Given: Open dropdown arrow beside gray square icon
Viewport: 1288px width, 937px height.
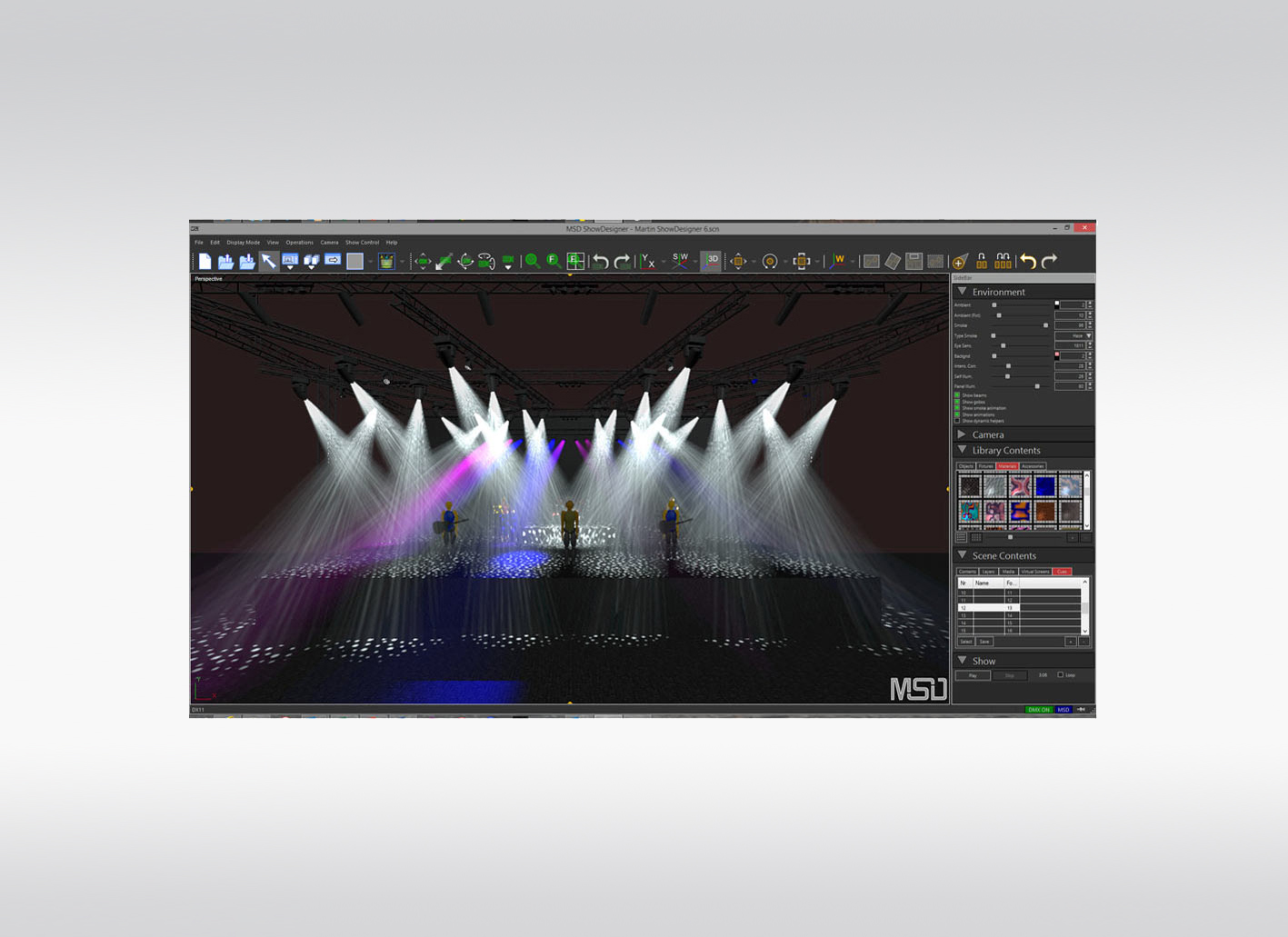Looking at the screenshot, I should [x=370, y=262].
